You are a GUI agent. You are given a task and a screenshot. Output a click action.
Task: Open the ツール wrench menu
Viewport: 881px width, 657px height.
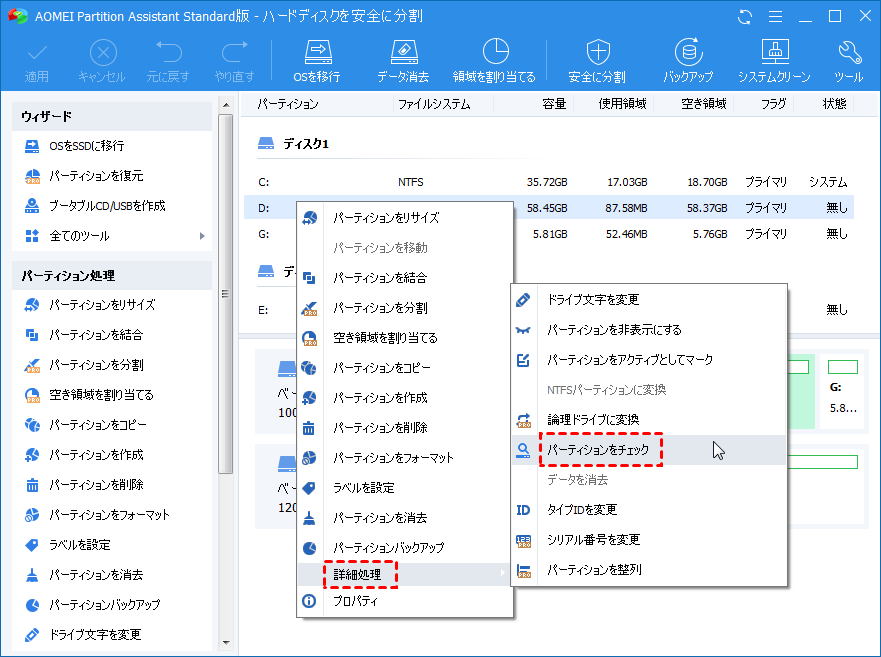[849, 61]
